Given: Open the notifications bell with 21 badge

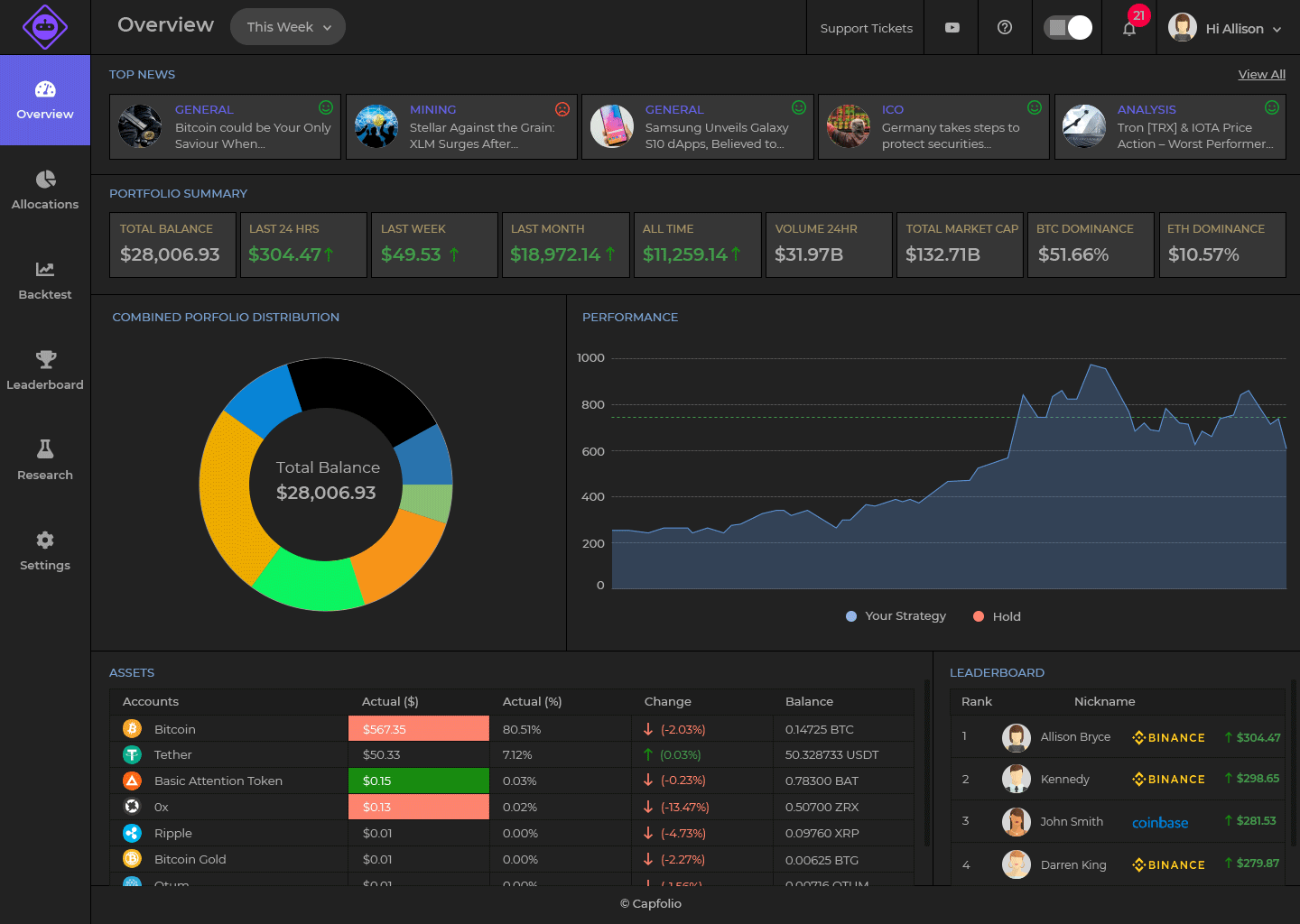Looking at the screenshot, I should click(x=1129, y=28).
